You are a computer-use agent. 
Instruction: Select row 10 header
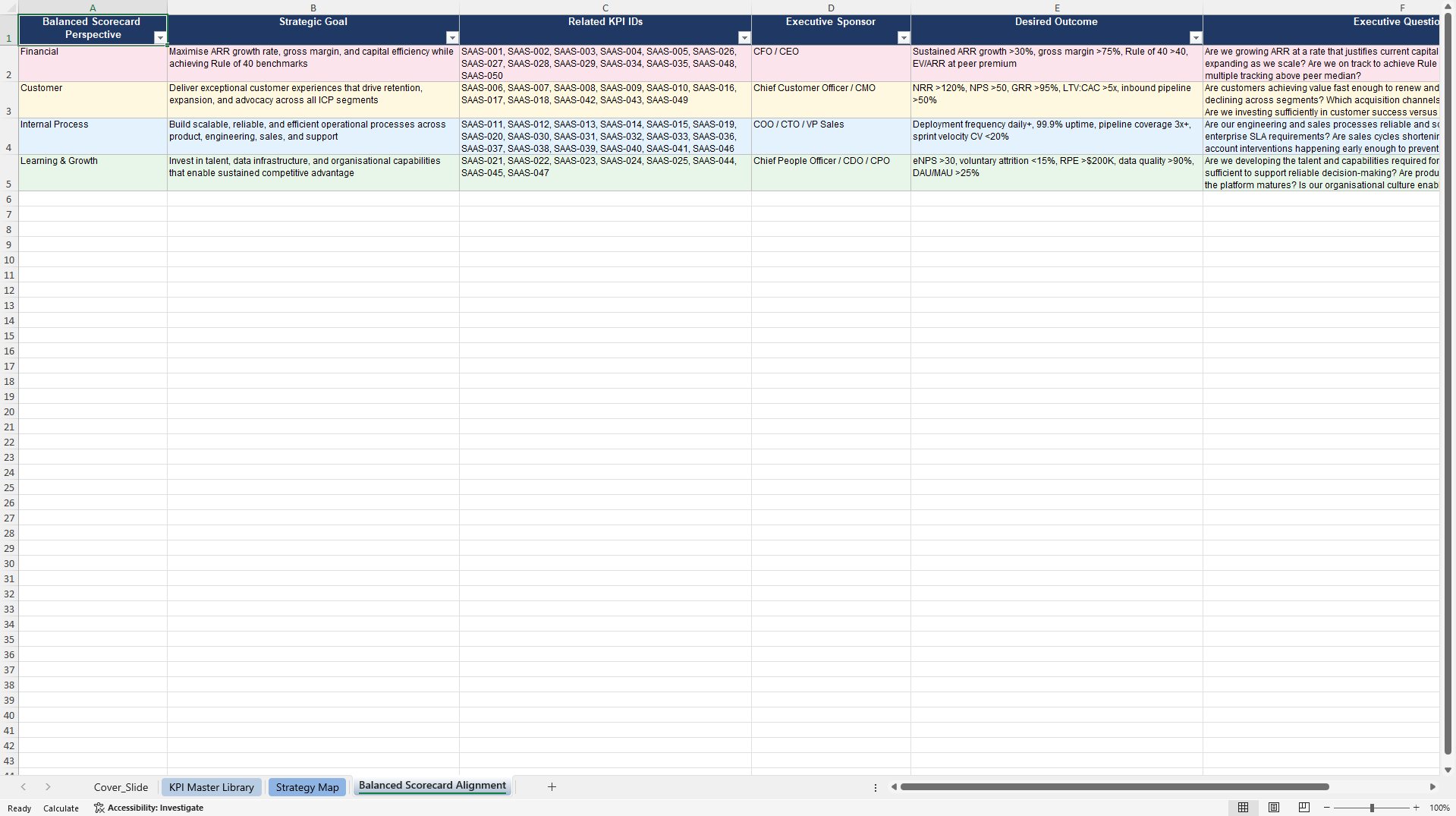[9, 260]
